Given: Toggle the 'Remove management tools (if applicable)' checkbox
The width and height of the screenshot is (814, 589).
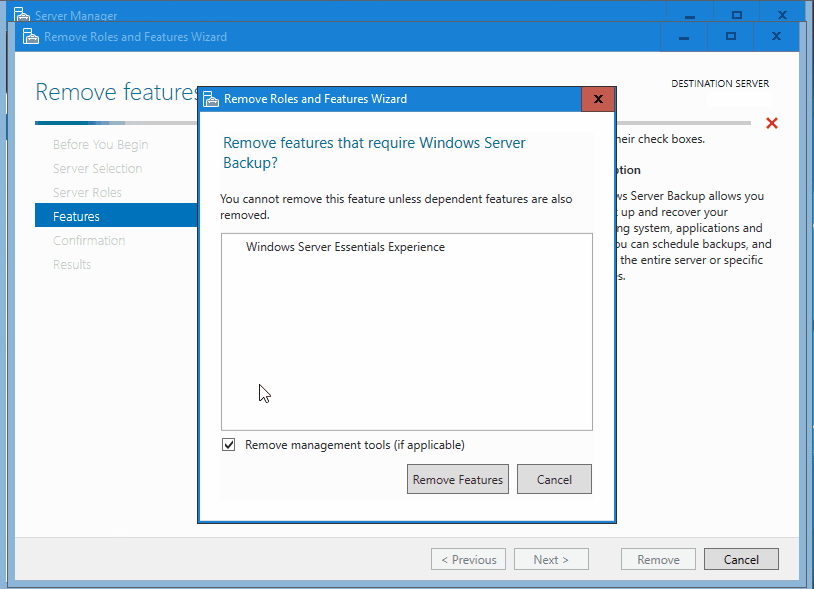Looking at the screenshot, I should coord(228,444).
